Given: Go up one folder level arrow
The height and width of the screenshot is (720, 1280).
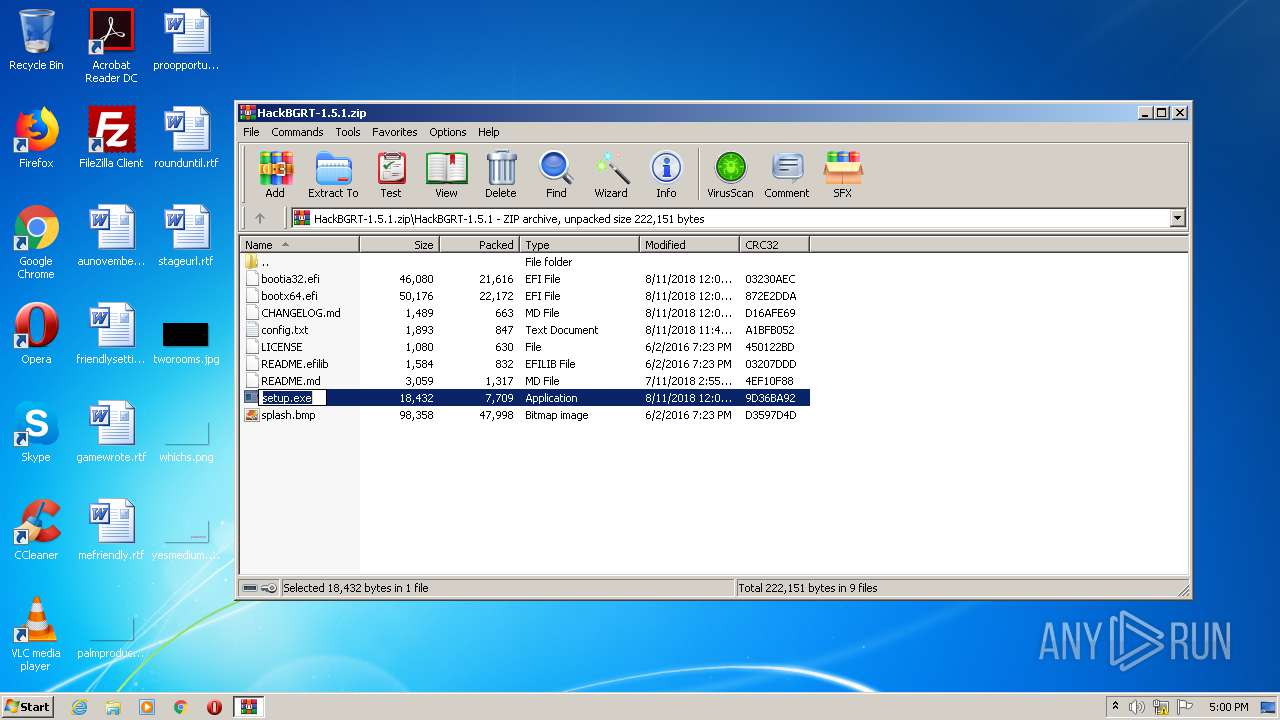Looking at the screenshot, I should tap(260, 218).
